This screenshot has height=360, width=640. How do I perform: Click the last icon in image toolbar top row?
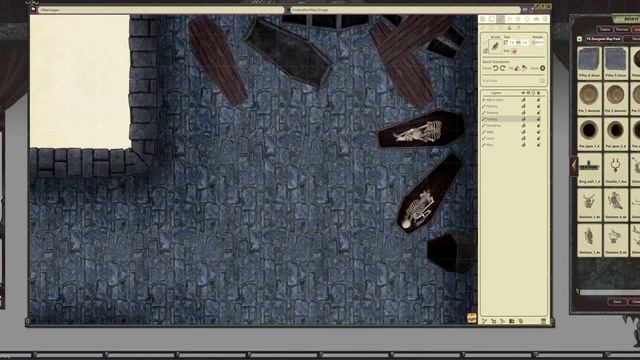pos(545,19)
